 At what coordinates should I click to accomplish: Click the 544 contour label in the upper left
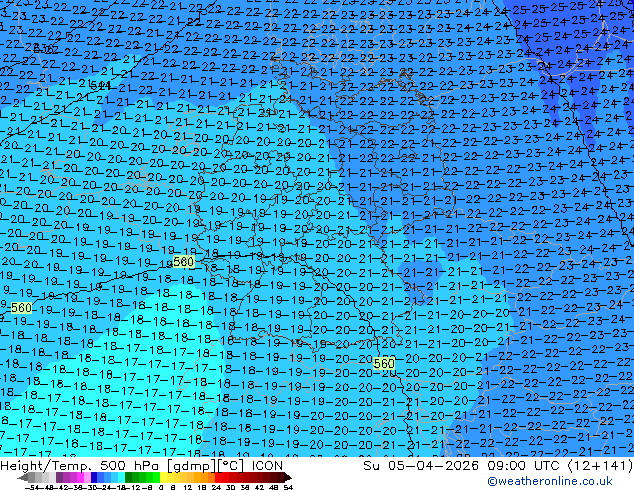[101, 85]
